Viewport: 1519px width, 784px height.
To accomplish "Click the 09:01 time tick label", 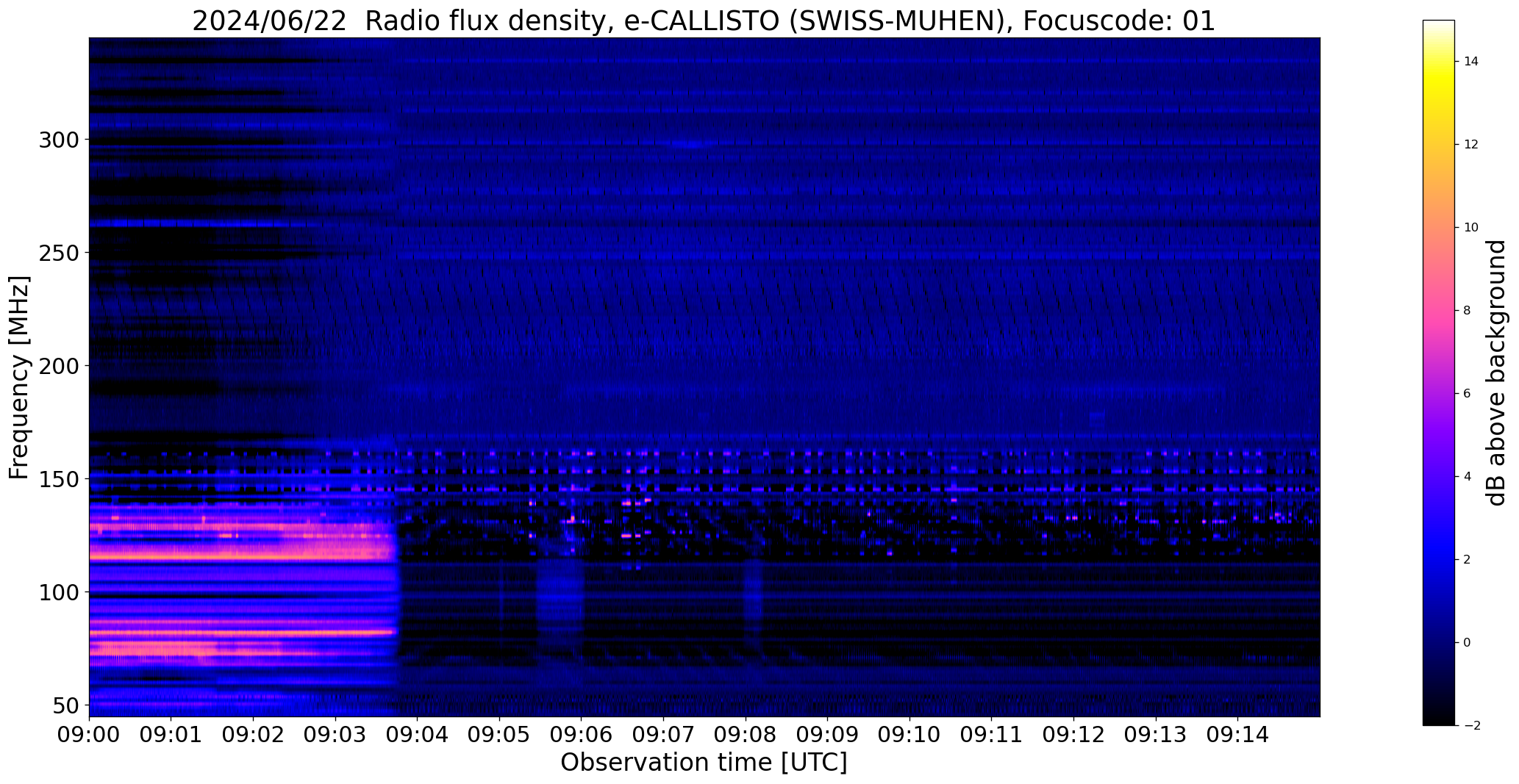I will 171,735.
